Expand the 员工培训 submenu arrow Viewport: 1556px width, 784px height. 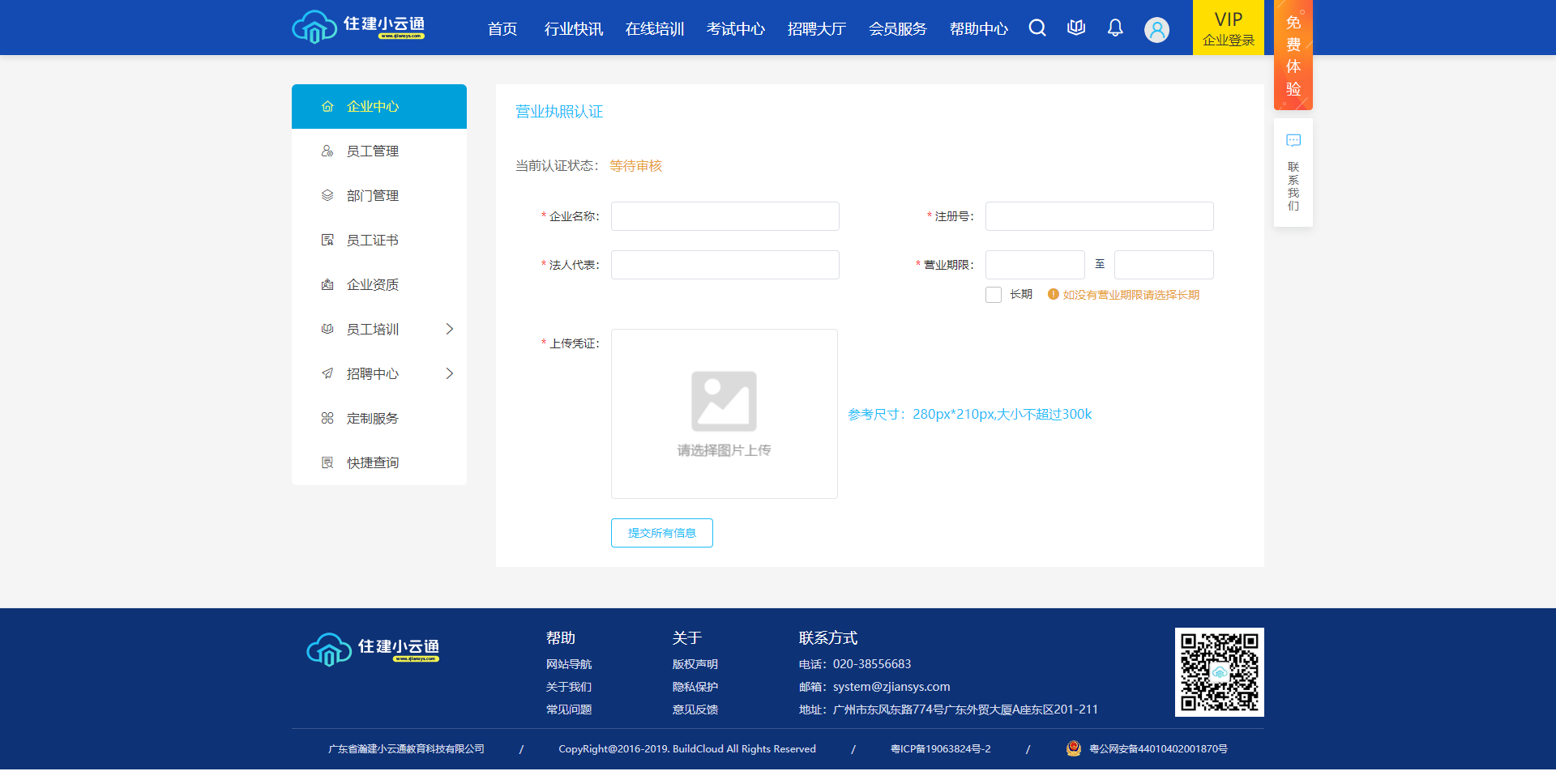point(449,329)
